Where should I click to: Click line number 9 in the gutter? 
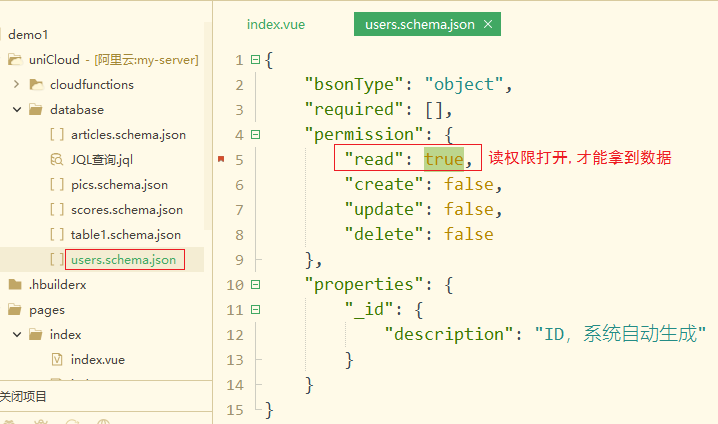click(x=239, y=260)
